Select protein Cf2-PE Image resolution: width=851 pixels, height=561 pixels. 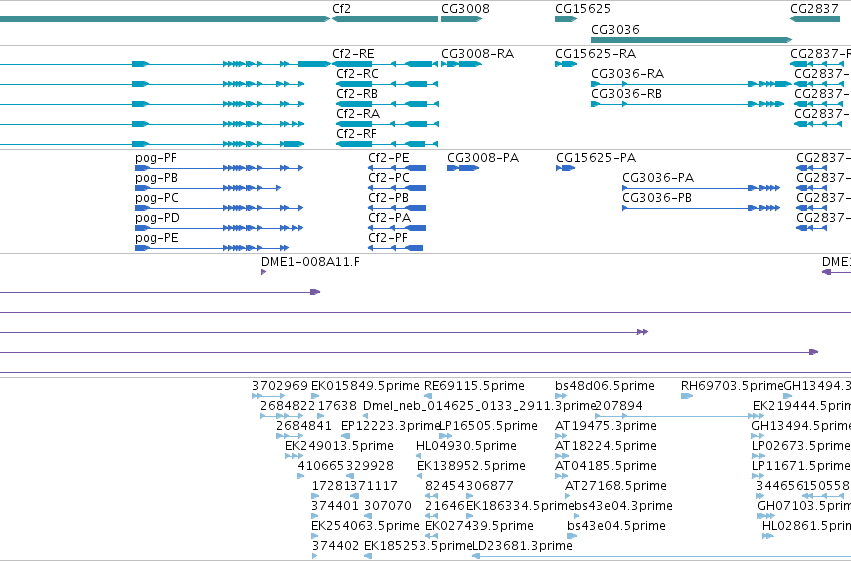point(397,168)
